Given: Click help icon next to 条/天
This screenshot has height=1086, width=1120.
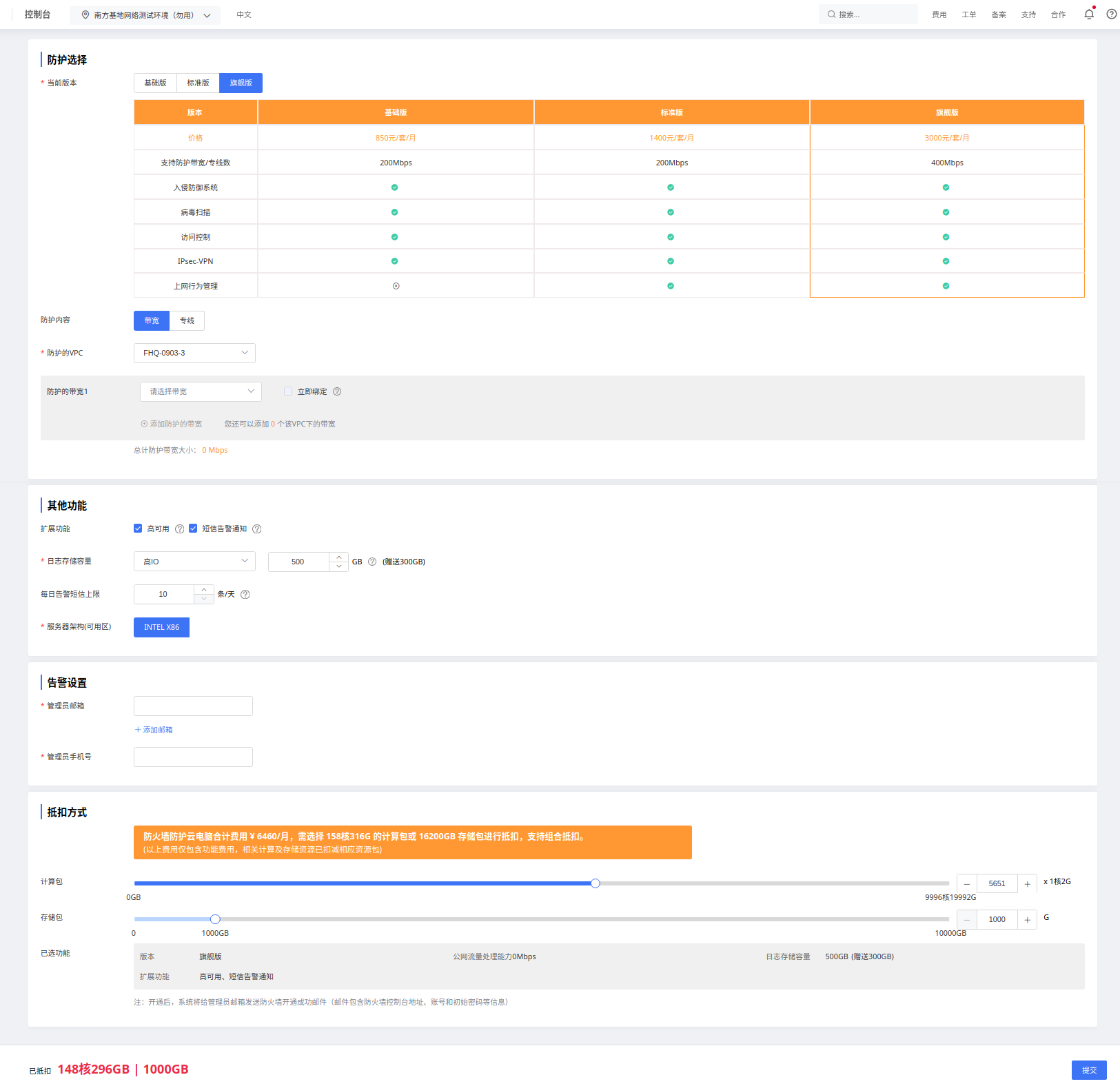Looking at the screenshot, I should [x=245, y=595].
